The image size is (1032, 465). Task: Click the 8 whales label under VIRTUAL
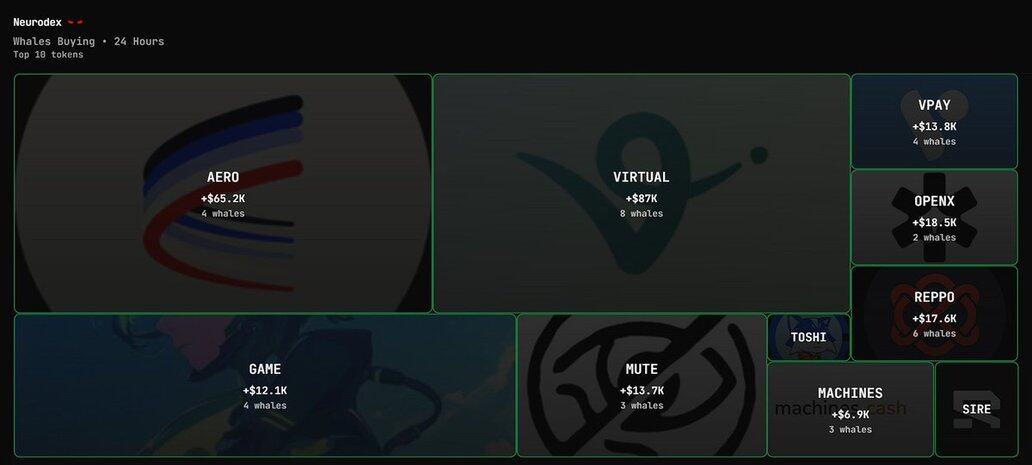642,214
